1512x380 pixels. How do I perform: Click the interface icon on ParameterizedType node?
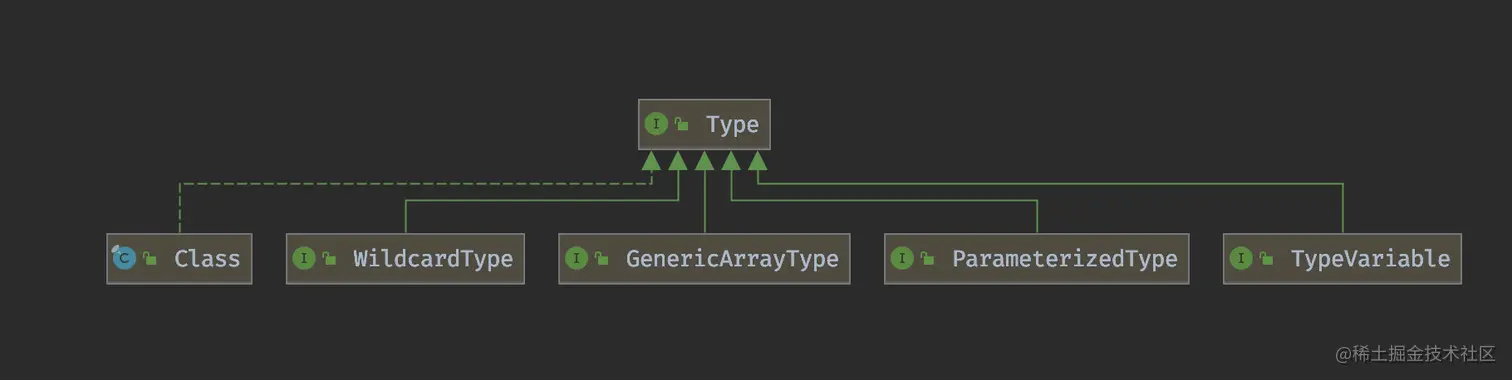point(902,258)
